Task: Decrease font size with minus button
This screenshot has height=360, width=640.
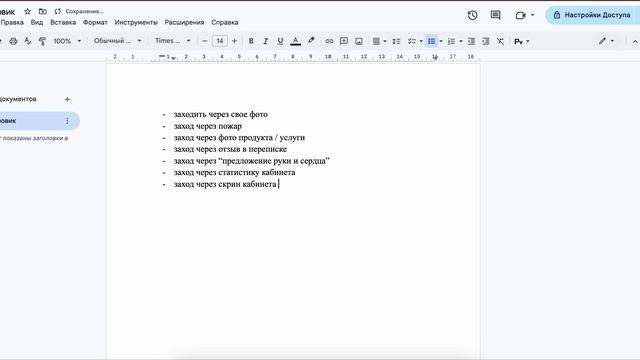Action: click(205, 41)
